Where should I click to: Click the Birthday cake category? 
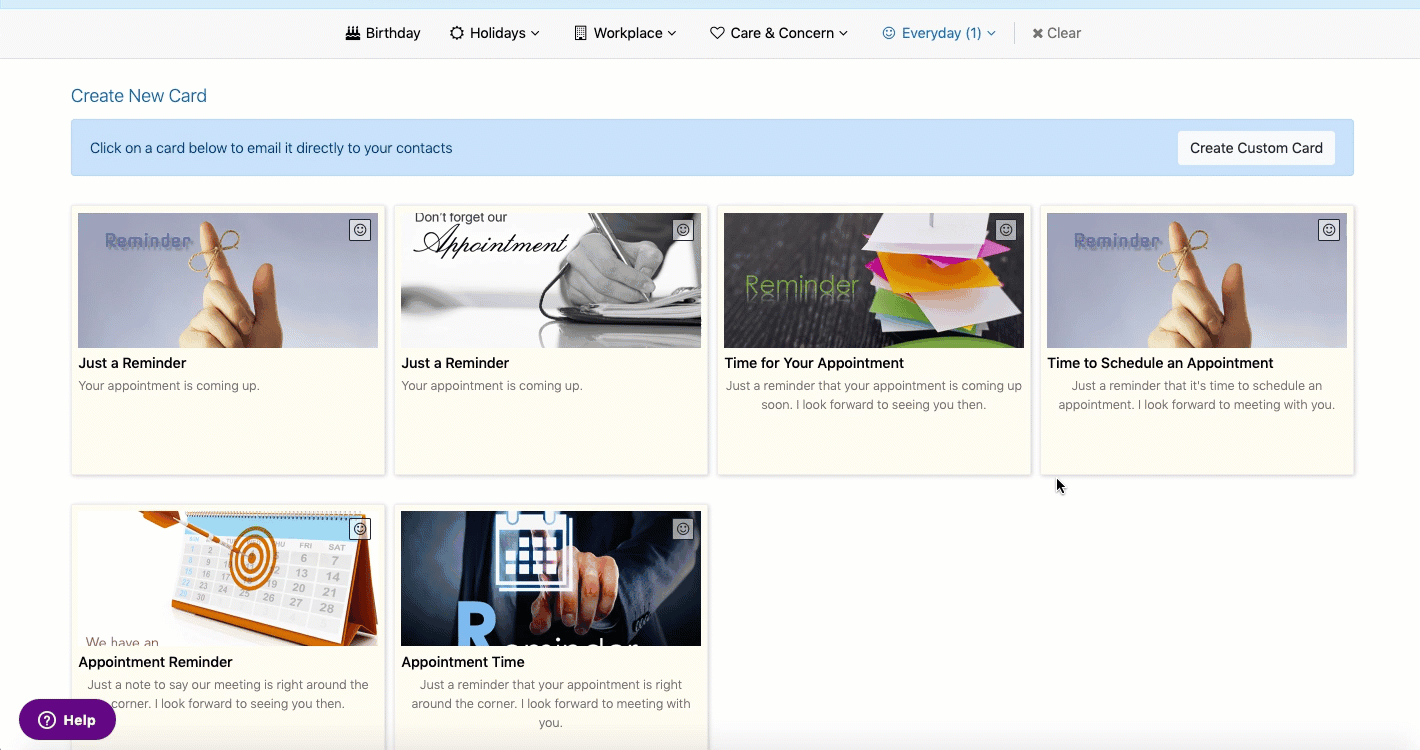383,33
